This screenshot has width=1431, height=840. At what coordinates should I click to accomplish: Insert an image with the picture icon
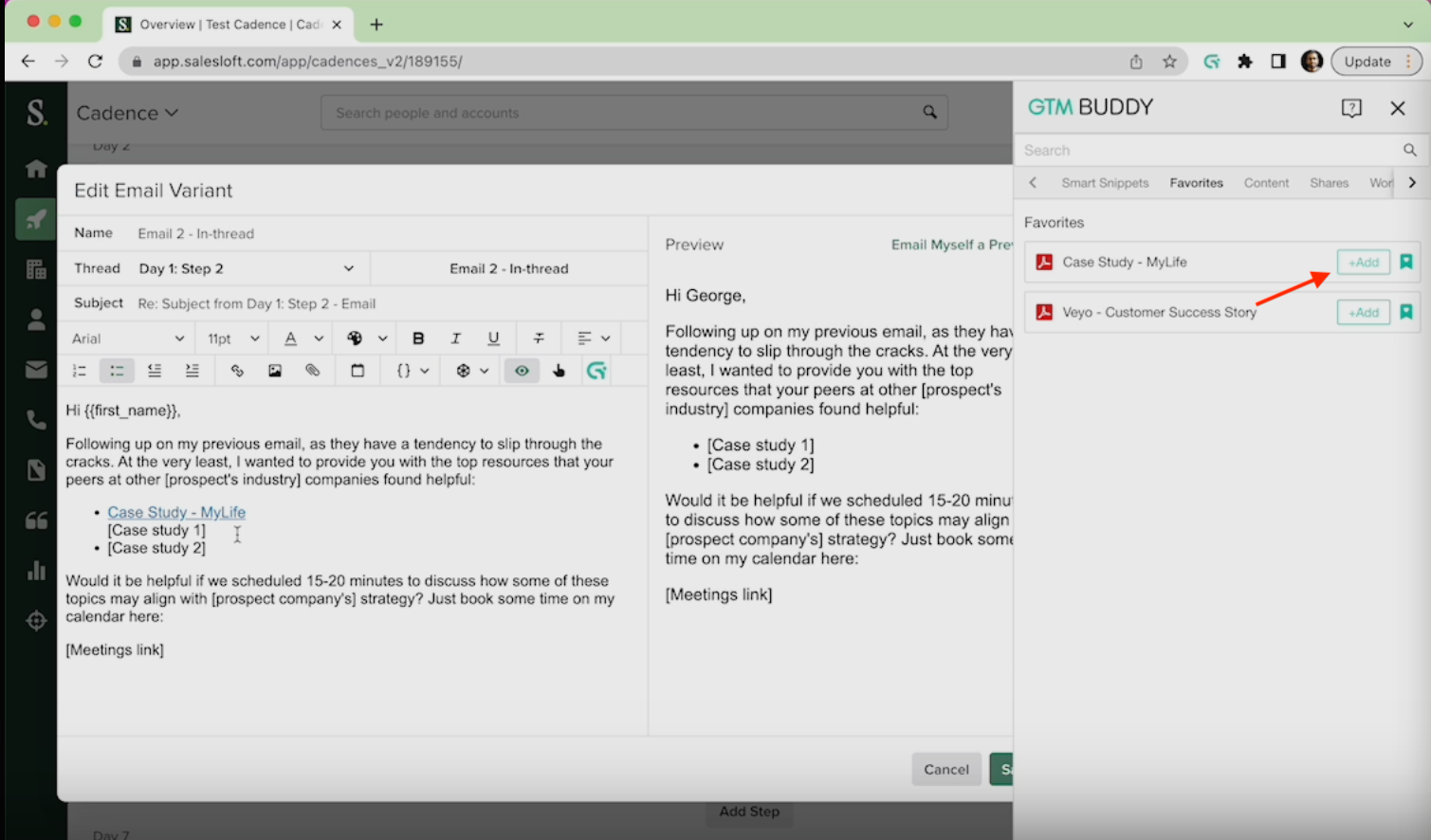275,371
